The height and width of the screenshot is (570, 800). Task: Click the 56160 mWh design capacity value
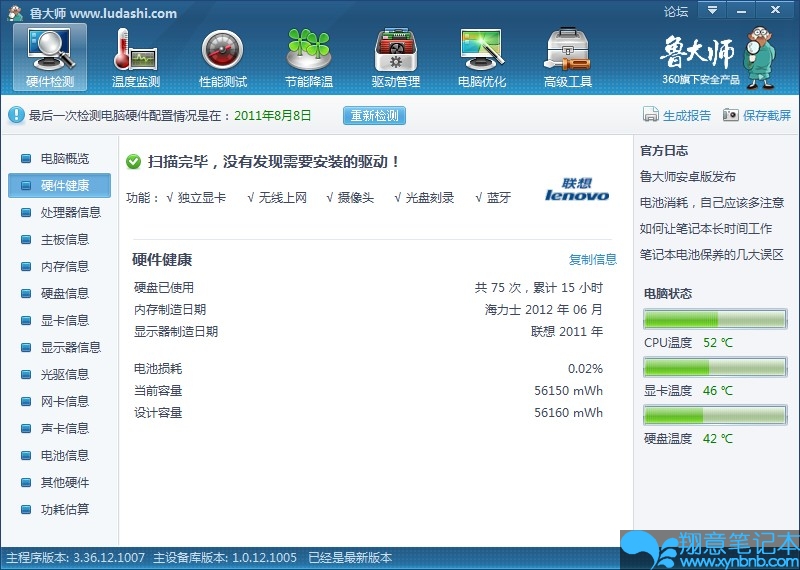[568, 413]
